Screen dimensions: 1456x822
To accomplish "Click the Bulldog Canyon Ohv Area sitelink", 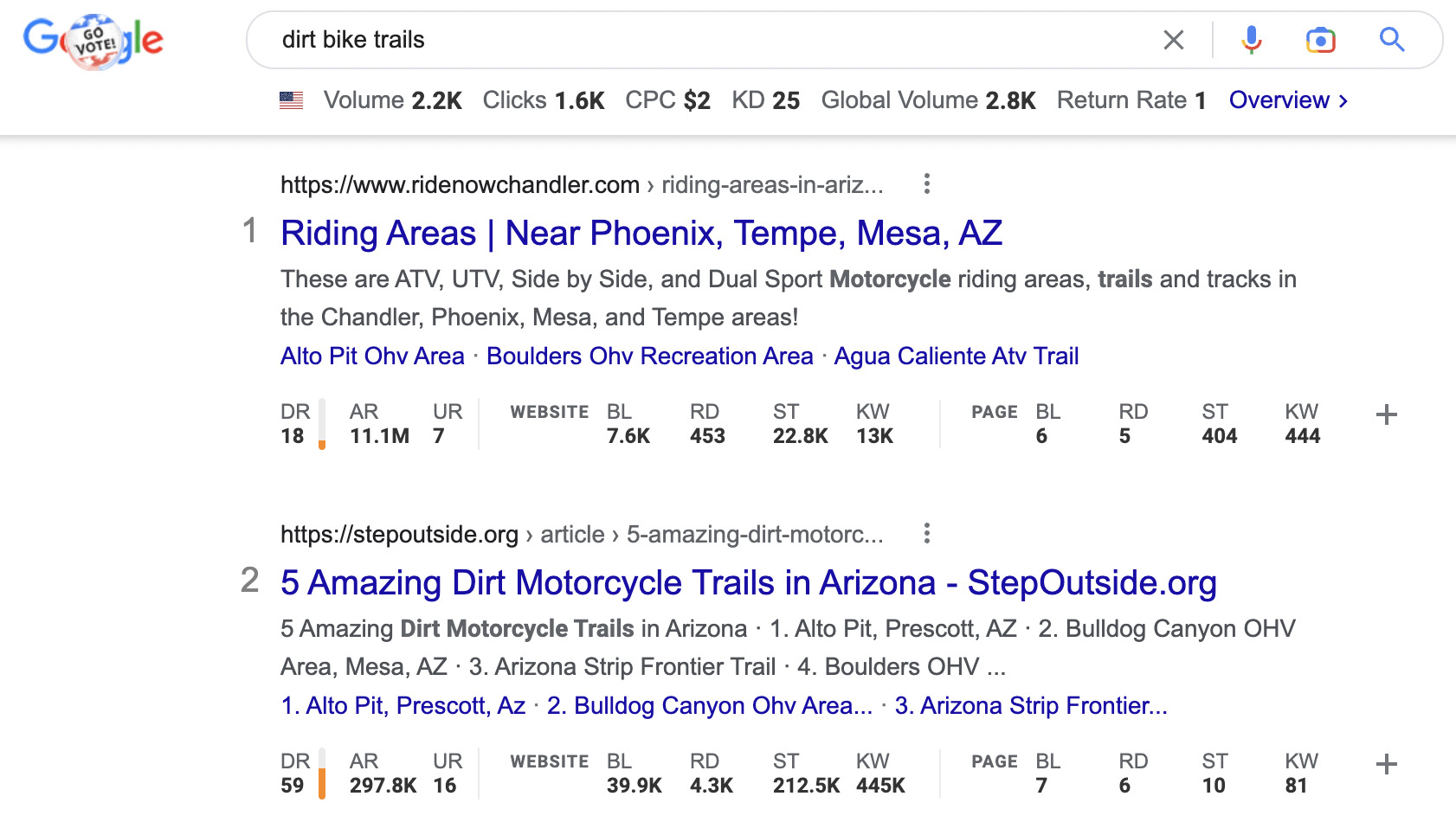I will [710, 705].
